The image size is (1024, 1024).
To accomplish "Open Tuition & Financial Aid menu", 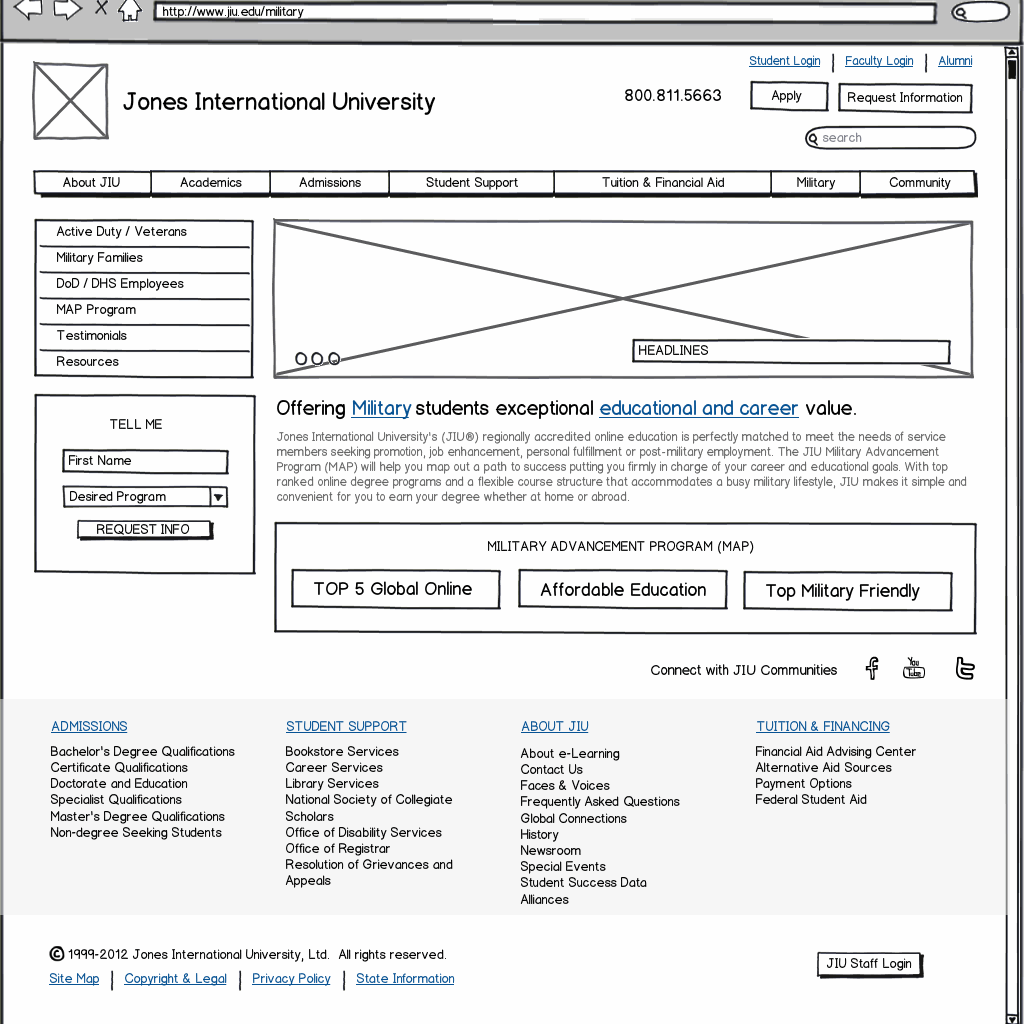I will [662, 183].
